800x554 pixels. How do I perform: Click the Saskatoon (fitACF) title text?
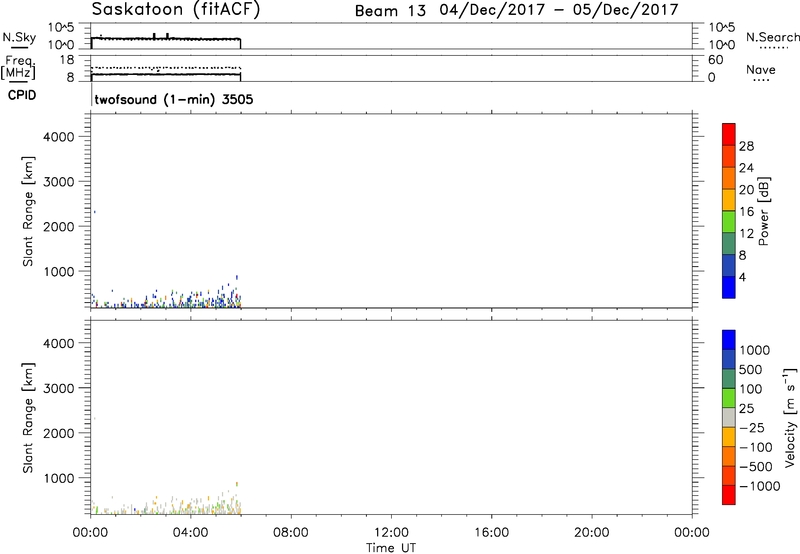click(176, 10)
